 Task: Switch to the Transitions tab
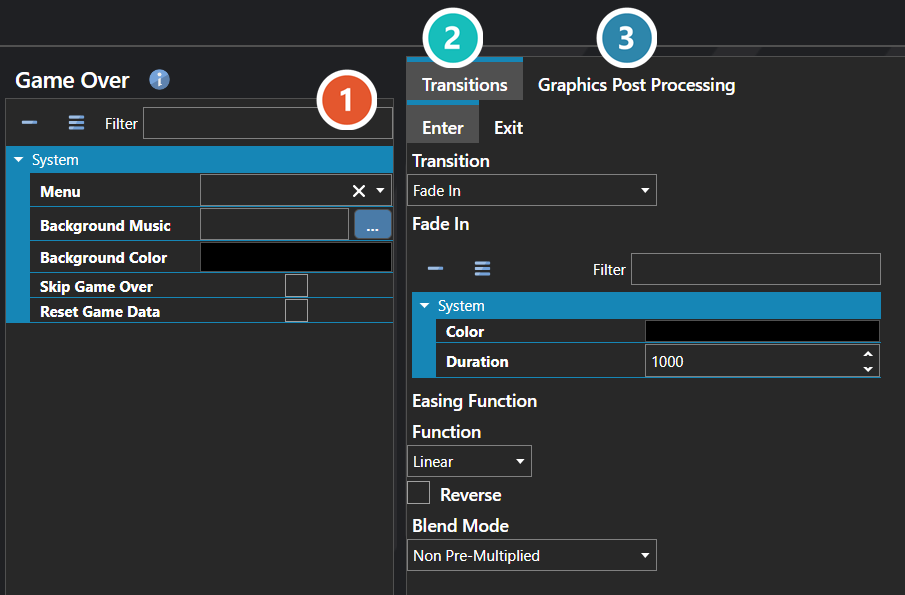465,85
